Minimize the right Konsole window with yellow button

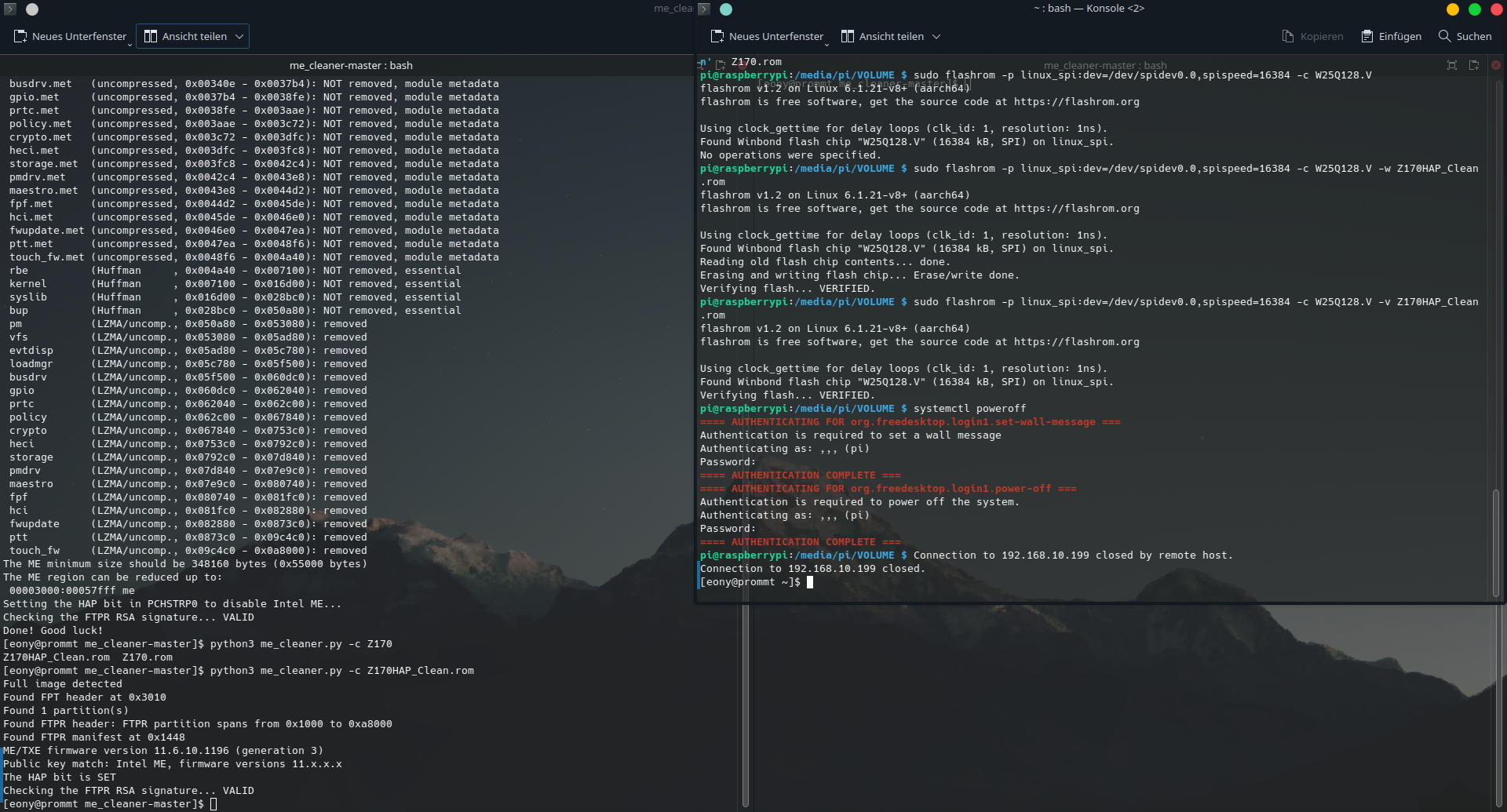point(1453,9)
